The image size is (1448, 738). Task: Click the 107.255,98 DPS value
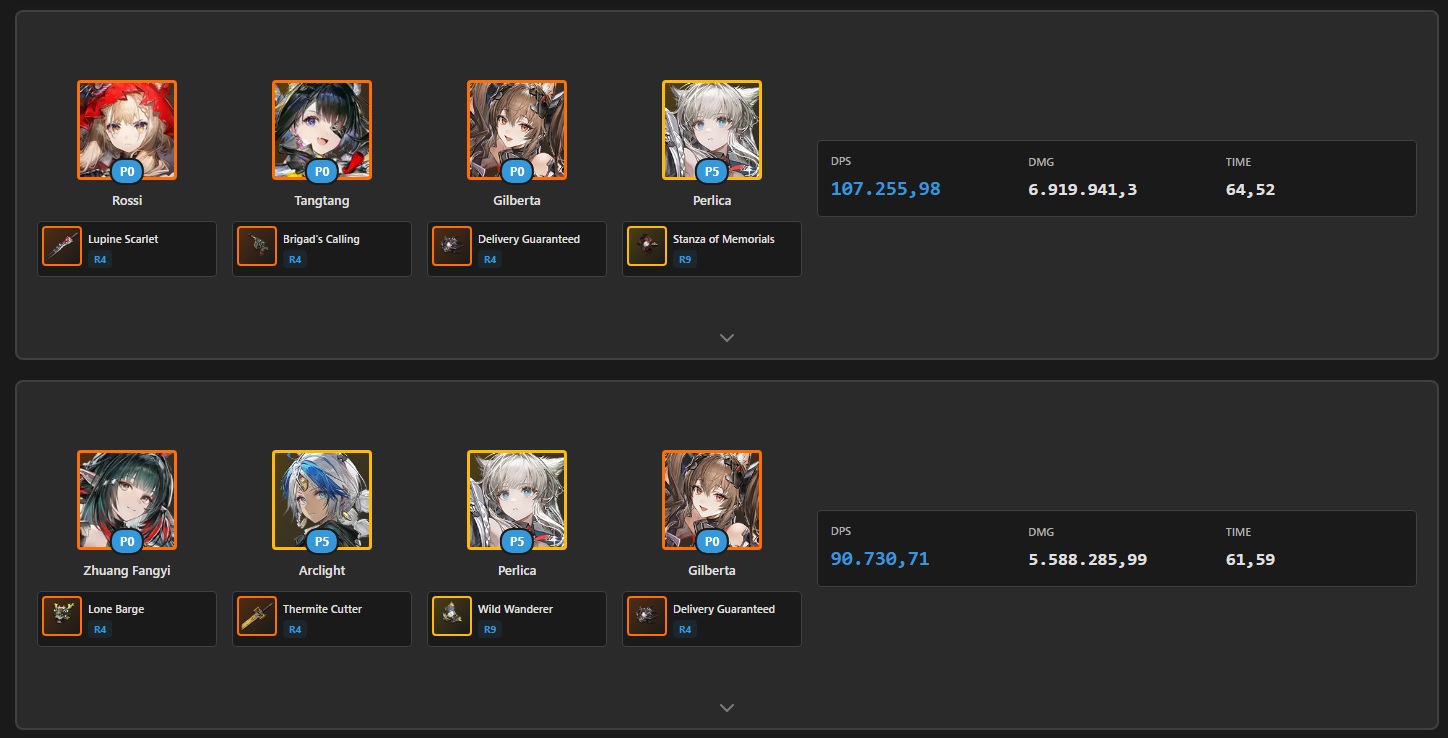point(885,189)
